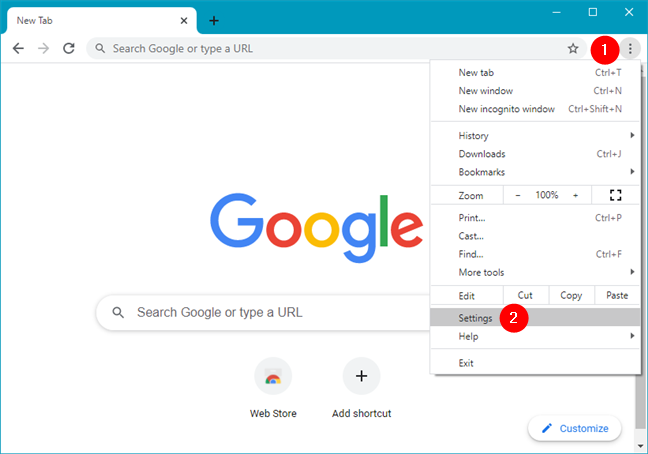Choose Cast... from the menu
This screenshot has width=648, height=454.
point(535,236)
